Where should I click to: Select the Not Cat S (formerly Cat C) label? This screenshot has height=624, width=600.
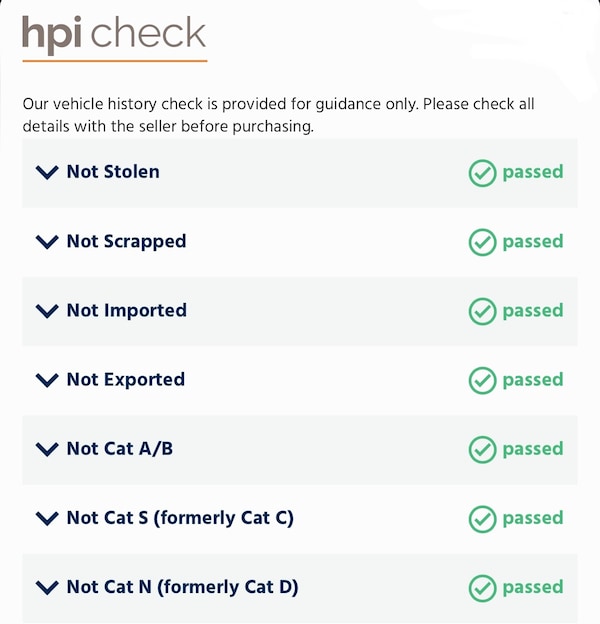[x=180, y=518]
